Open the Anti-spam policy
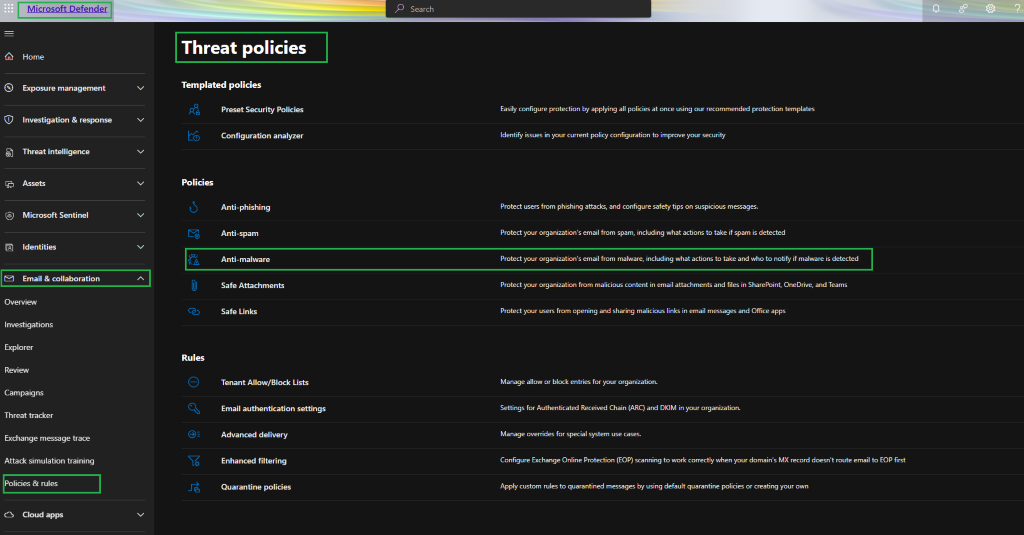This screenshot has width=1024, height=535. [240, 233]
